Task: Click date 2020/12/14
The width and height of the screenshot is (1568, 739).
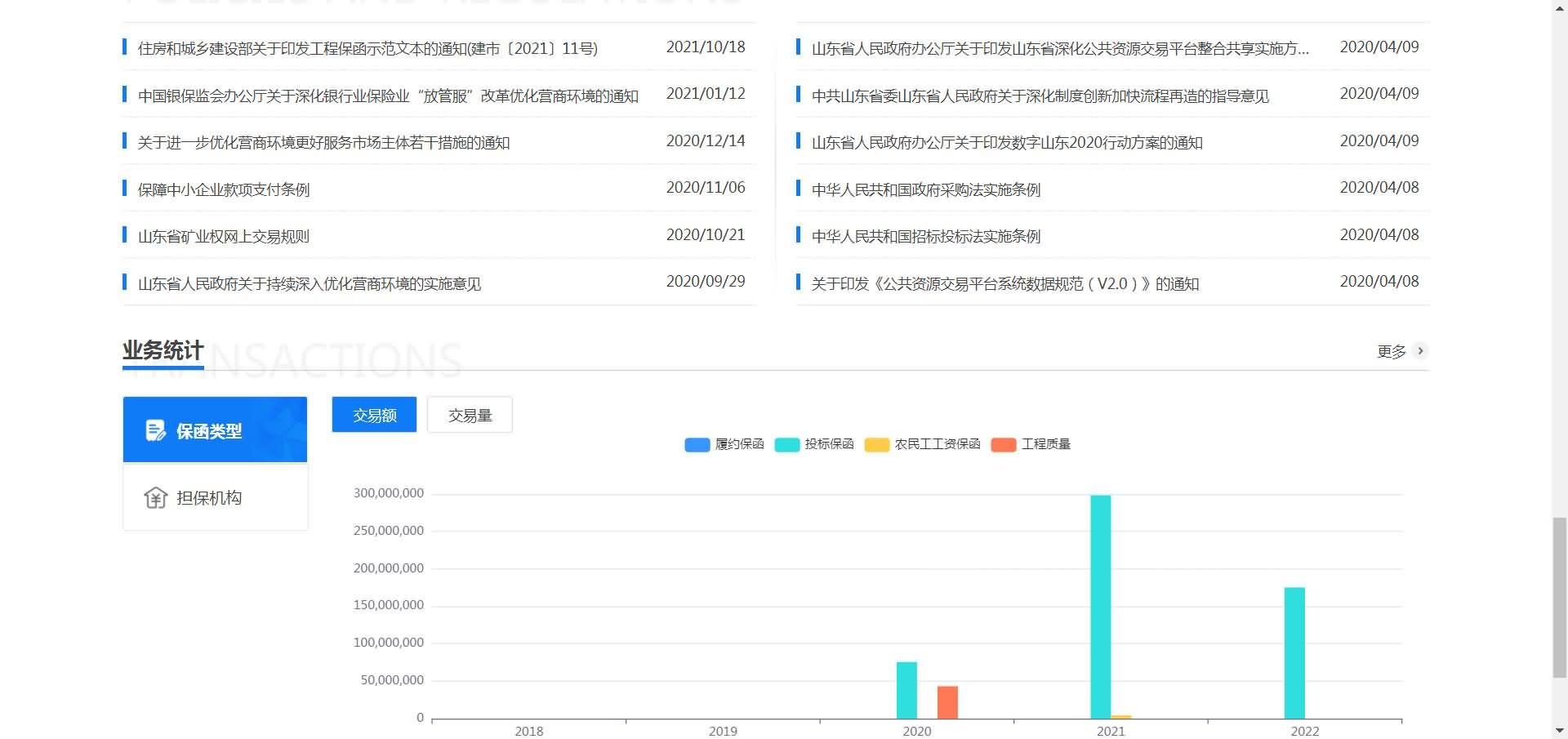Action: (706, 141)
